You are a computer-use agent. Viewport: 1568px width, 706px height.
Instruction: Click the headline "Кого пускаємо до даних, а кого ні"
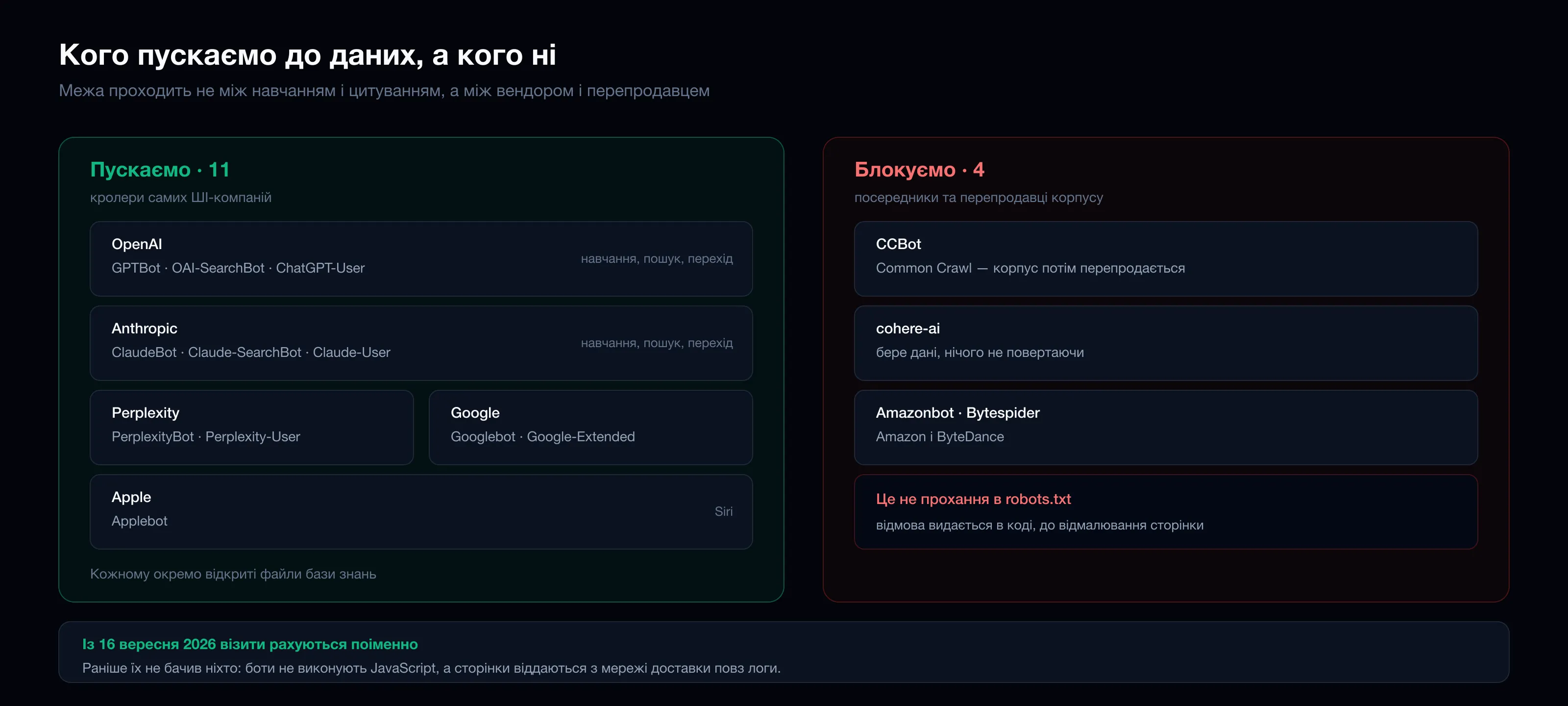[x=307, y=55]
